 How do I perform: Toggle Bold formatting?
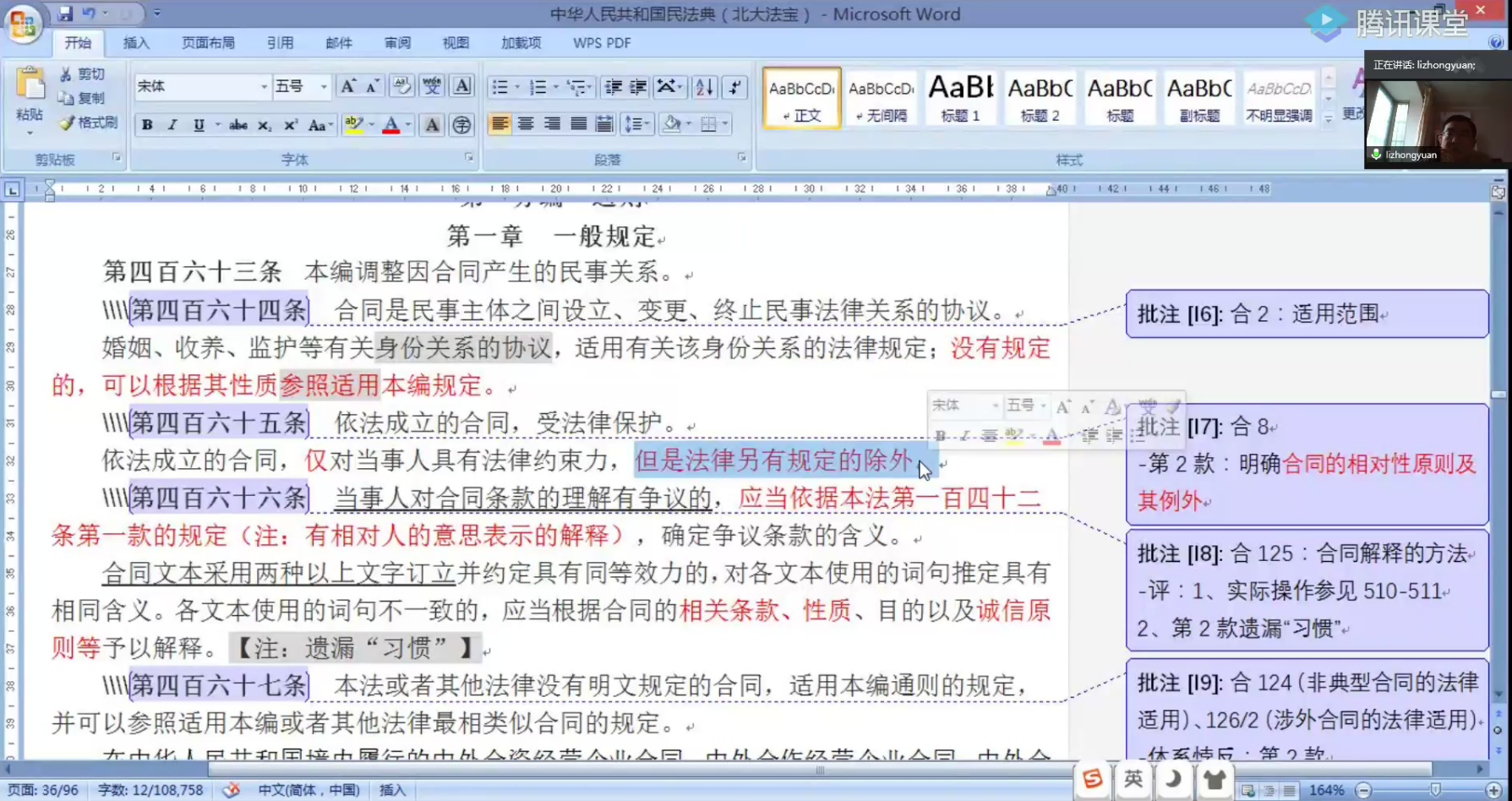(x=147, y=125)
